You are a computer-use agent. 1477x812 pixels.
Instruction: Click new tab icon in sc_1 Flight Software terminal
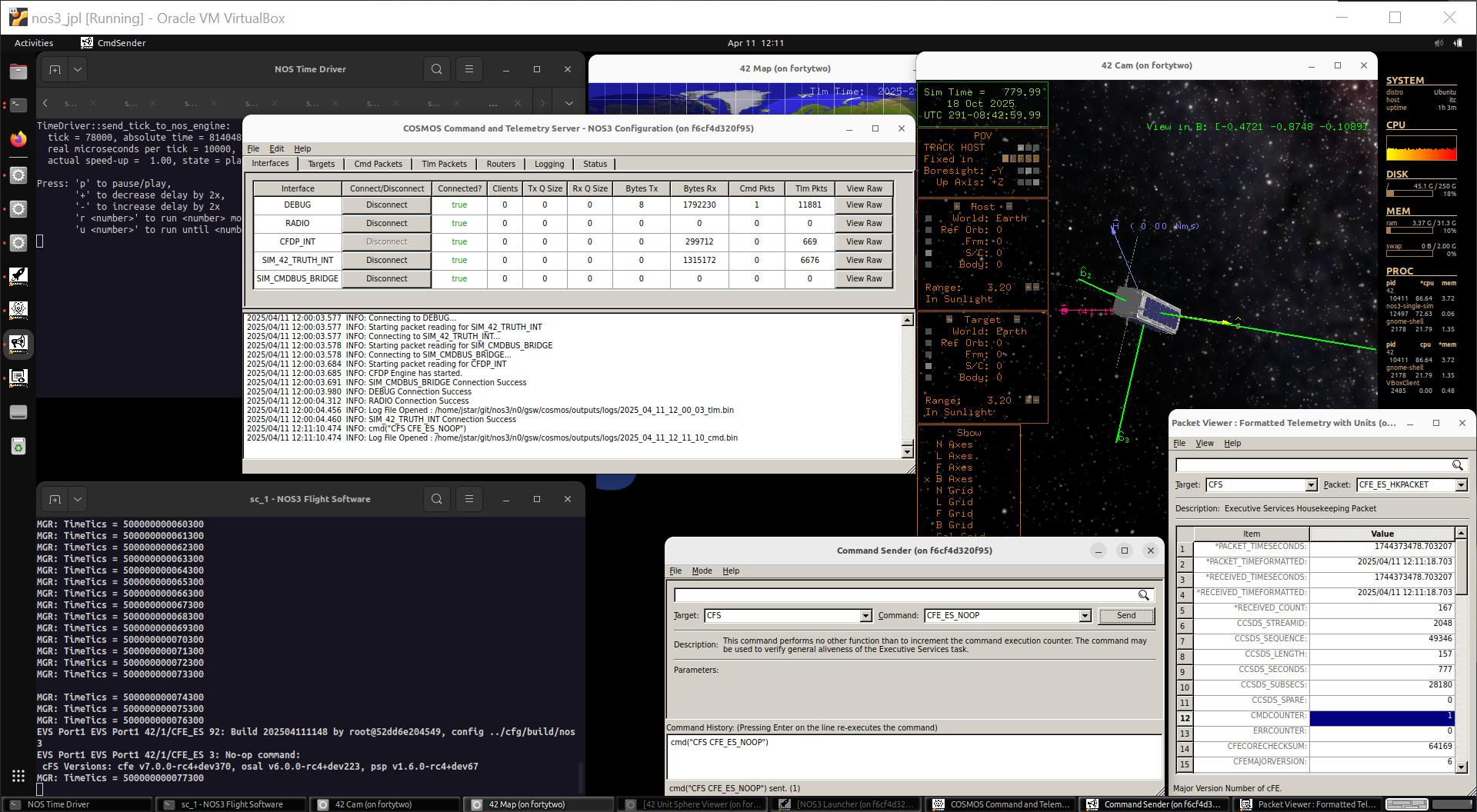55,499
